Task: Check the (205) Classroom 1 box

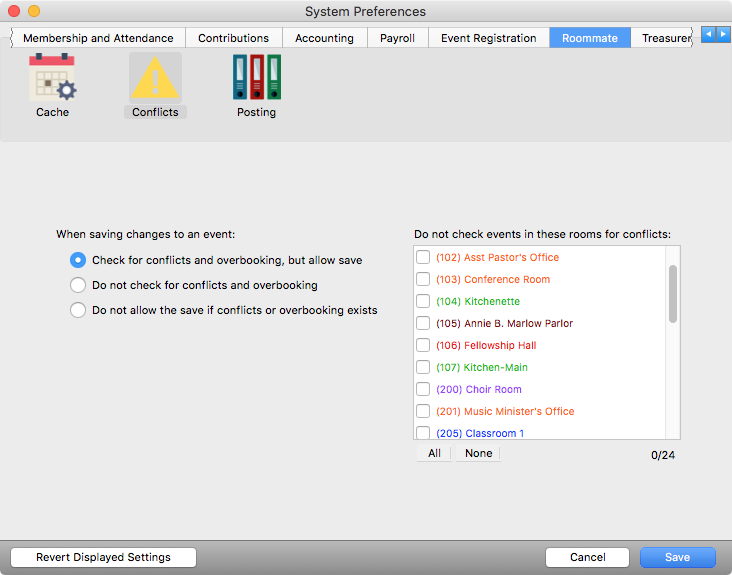Action: pyautogui.click(x=423, y=433)
